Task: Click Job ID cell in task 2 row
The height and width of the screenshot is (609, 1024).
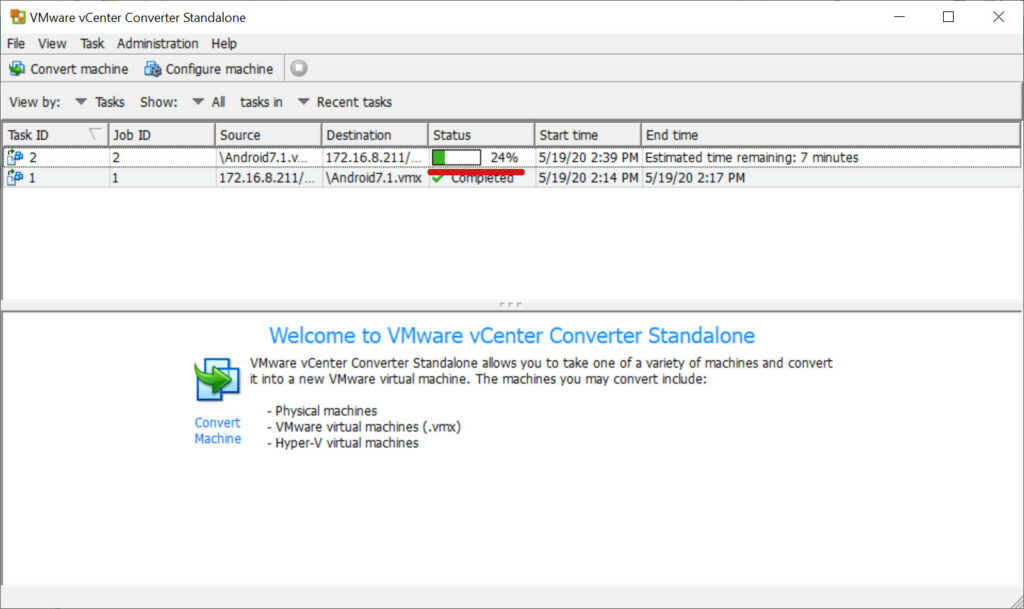Action: [162, 157]
